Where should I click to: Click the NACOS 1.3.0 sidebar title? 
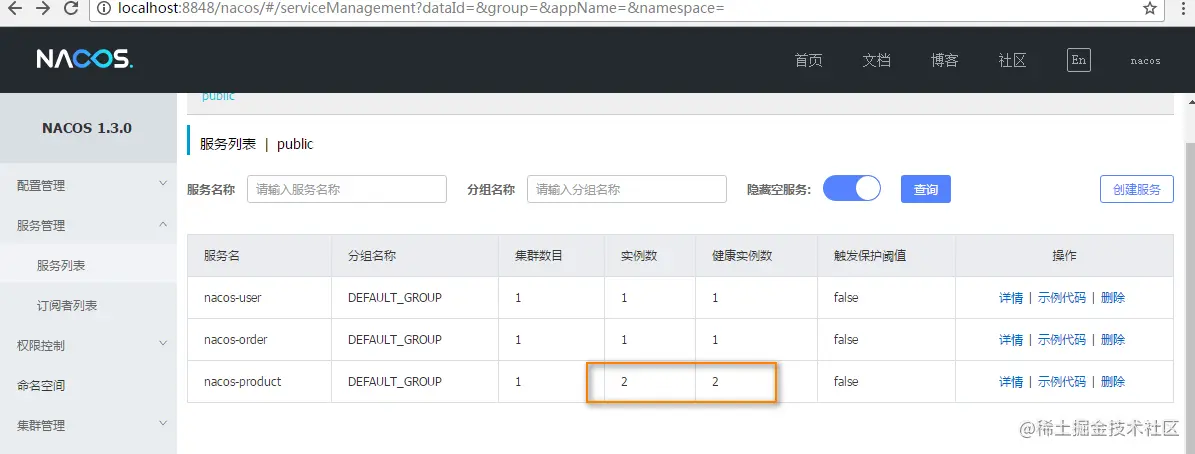point(87,128)
